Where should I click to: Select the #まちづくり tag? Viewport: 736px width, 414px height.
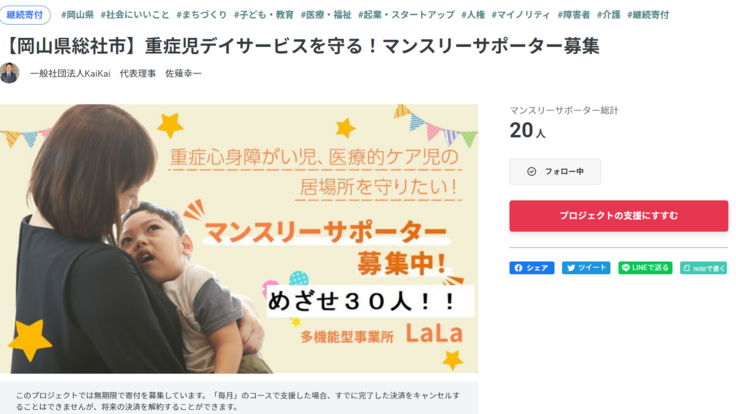[201, 15]
